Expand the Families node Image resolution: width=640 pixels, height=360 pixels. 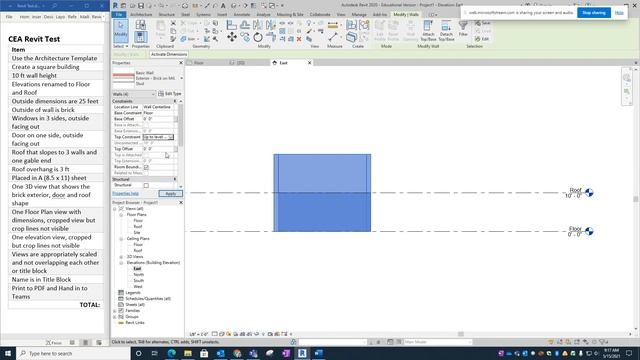115,311
